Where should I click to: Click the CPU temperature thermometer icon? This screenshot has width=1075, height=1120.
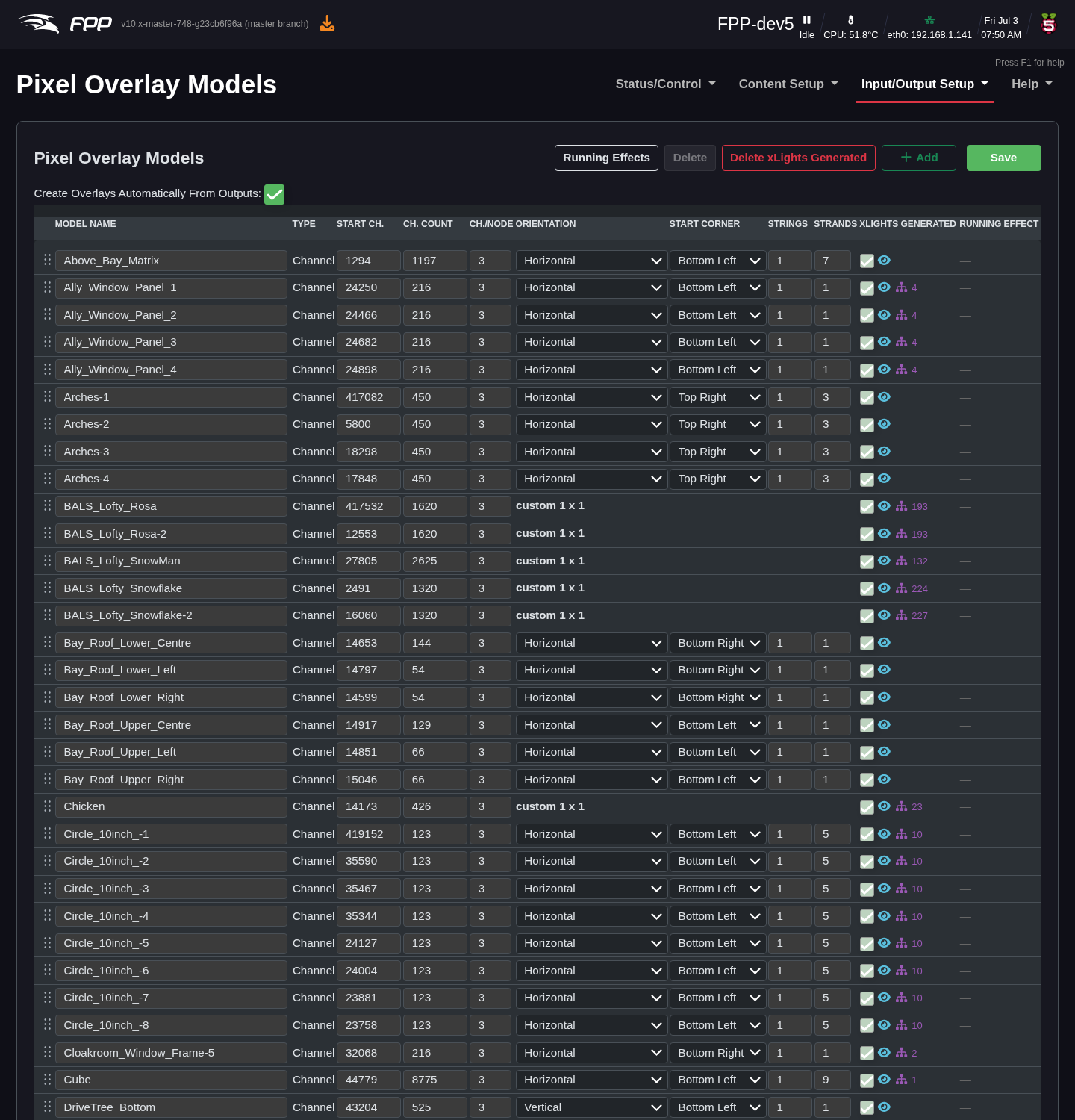[x=850, y=20]
